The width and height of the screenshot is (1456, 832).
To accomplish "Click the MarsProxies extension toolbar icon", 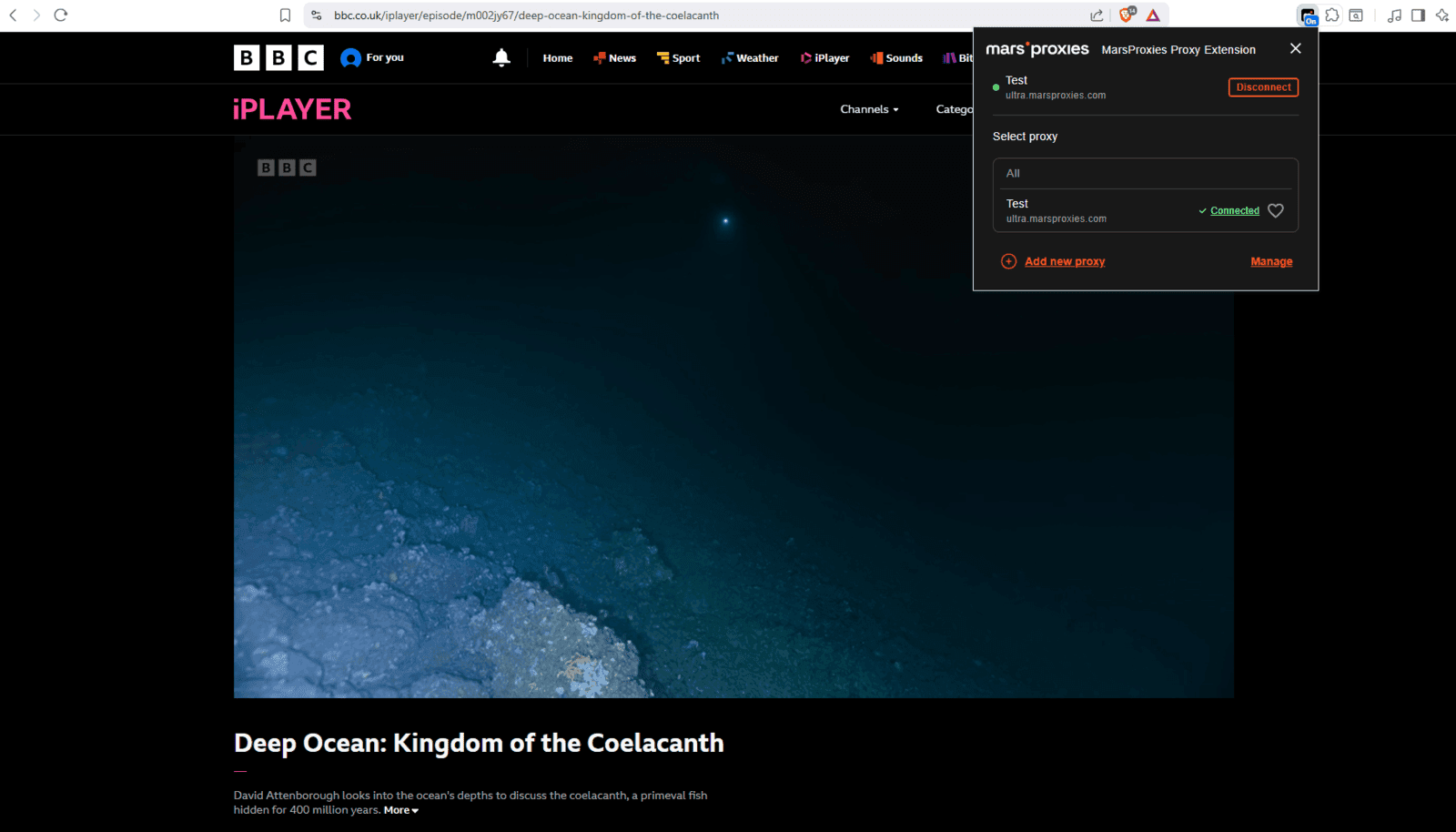I will point(1308,15).
